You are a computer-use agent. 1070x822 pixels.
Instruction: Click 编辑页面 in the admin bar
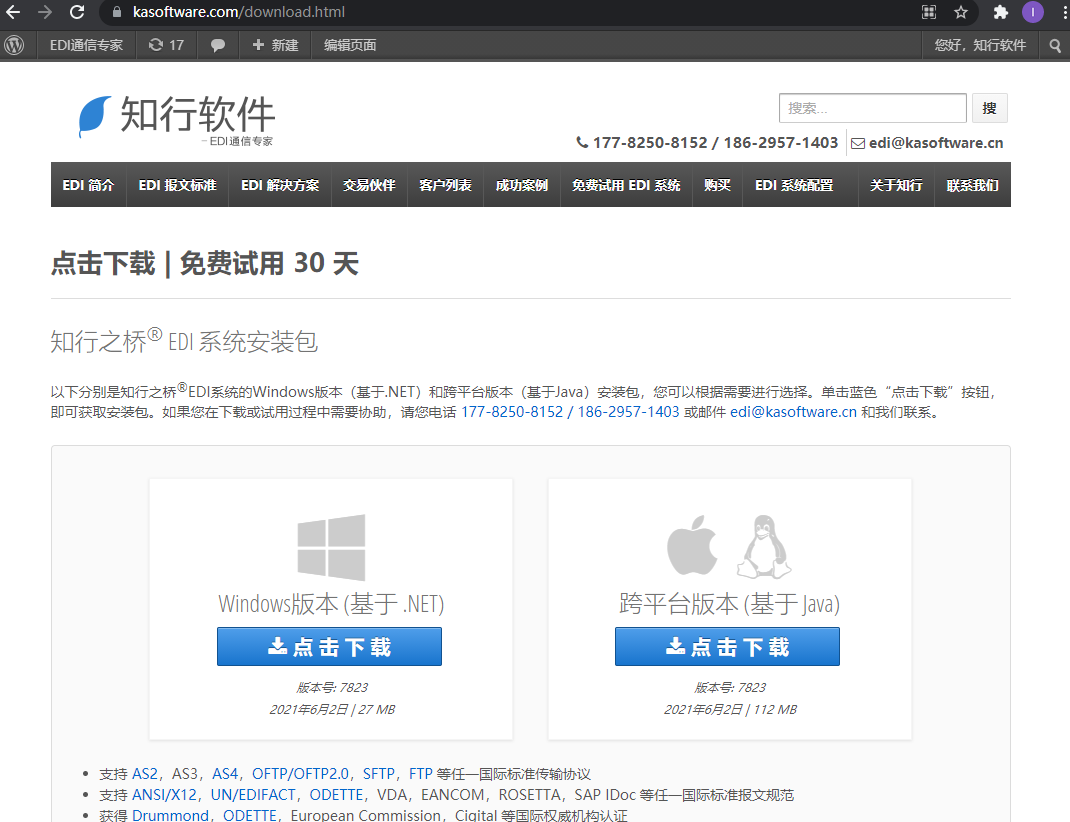pyautogui.click(x=350, y=45)
